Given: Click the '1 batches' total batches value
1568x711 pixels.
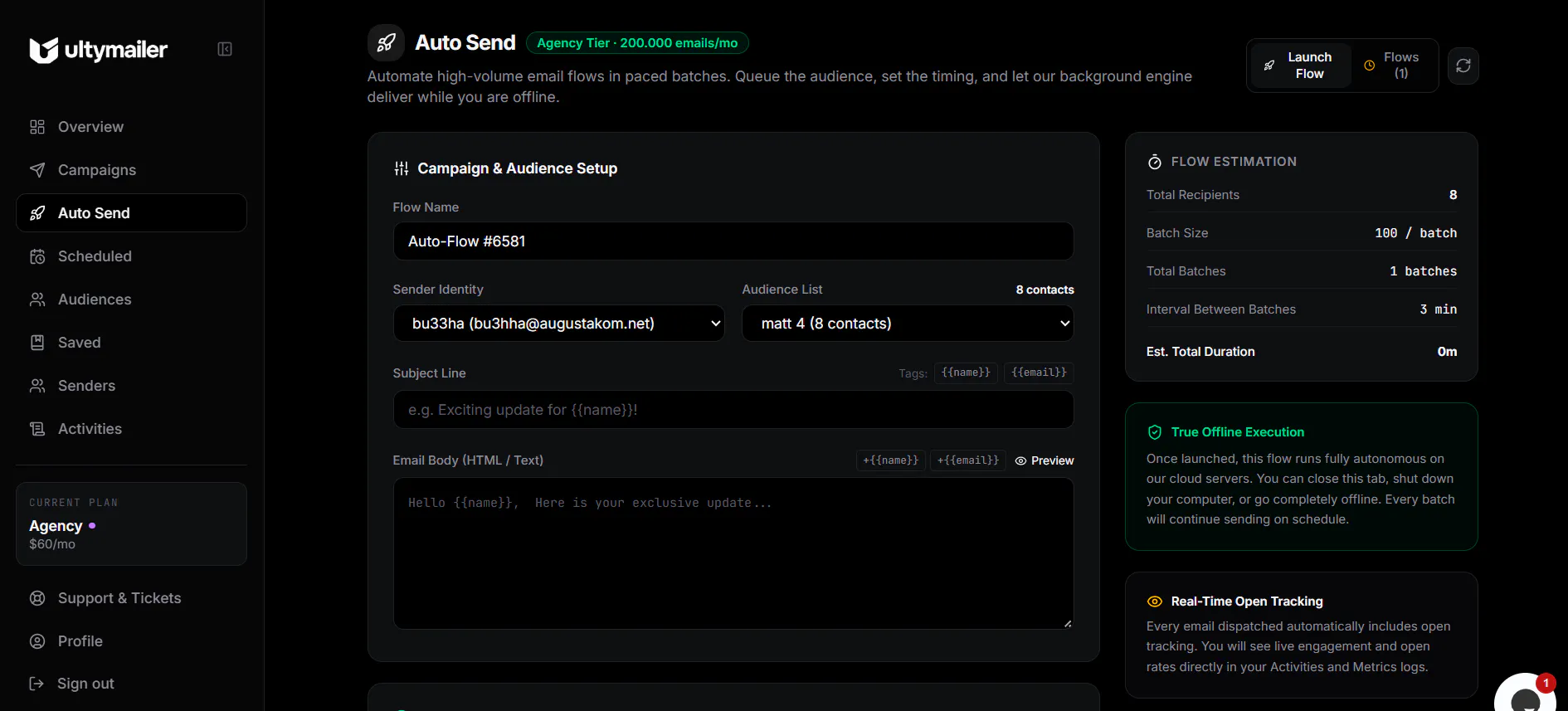Looking at the screenshot, I should click(x=1423, y=271).
